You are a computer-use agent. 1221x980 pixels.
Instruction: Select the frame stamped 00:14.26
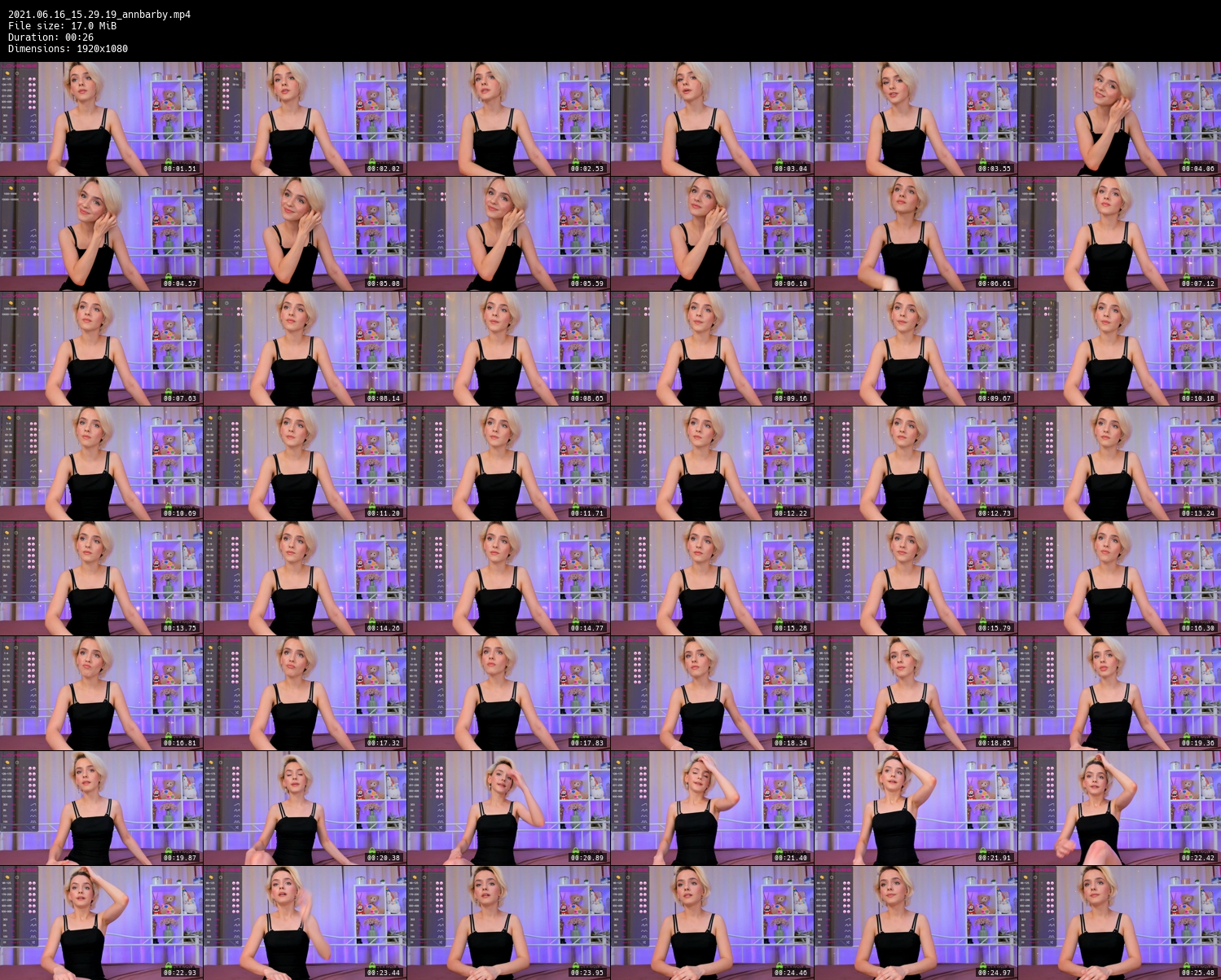coord(305,578)
